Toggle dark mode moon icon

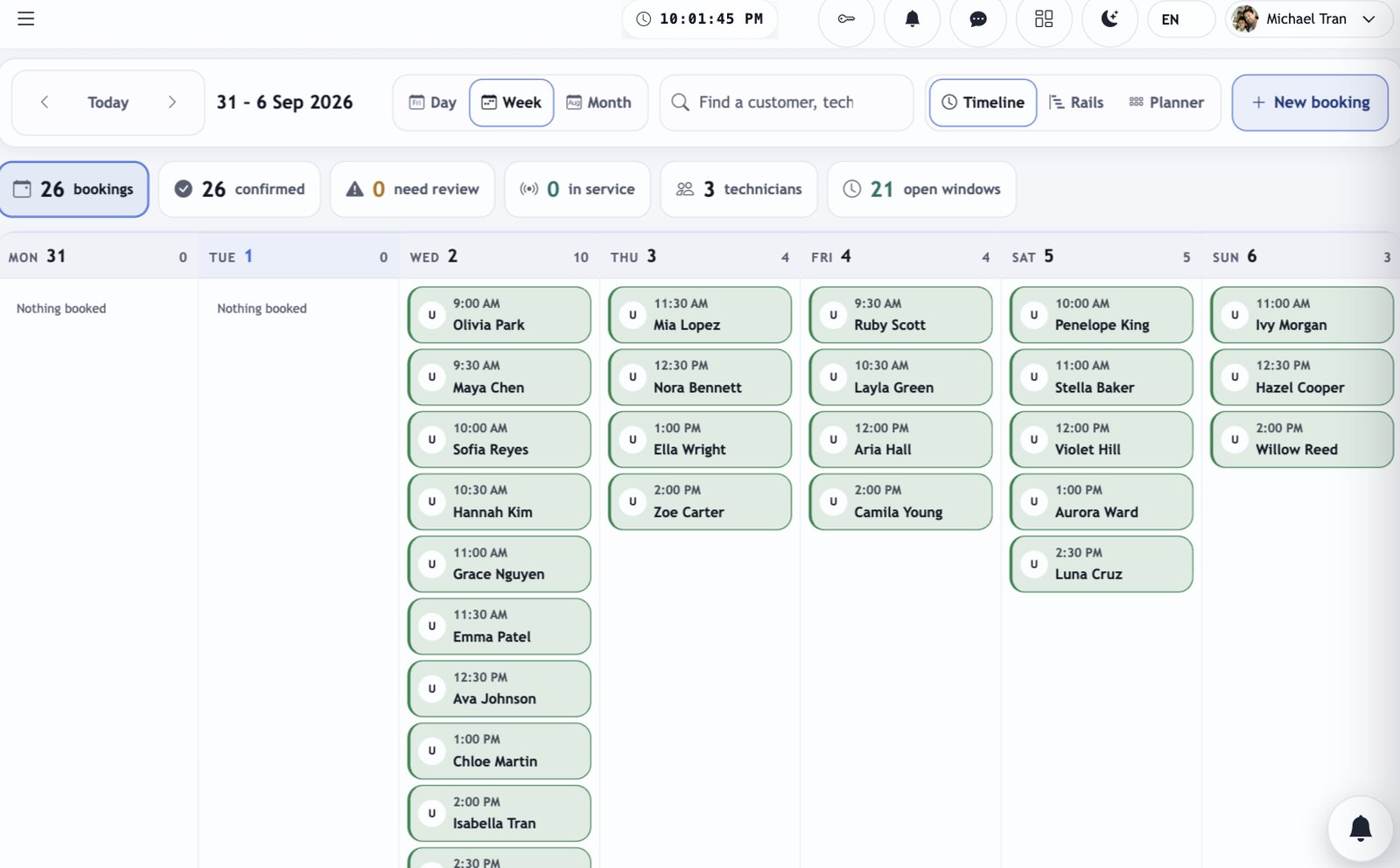point(1109,18)
